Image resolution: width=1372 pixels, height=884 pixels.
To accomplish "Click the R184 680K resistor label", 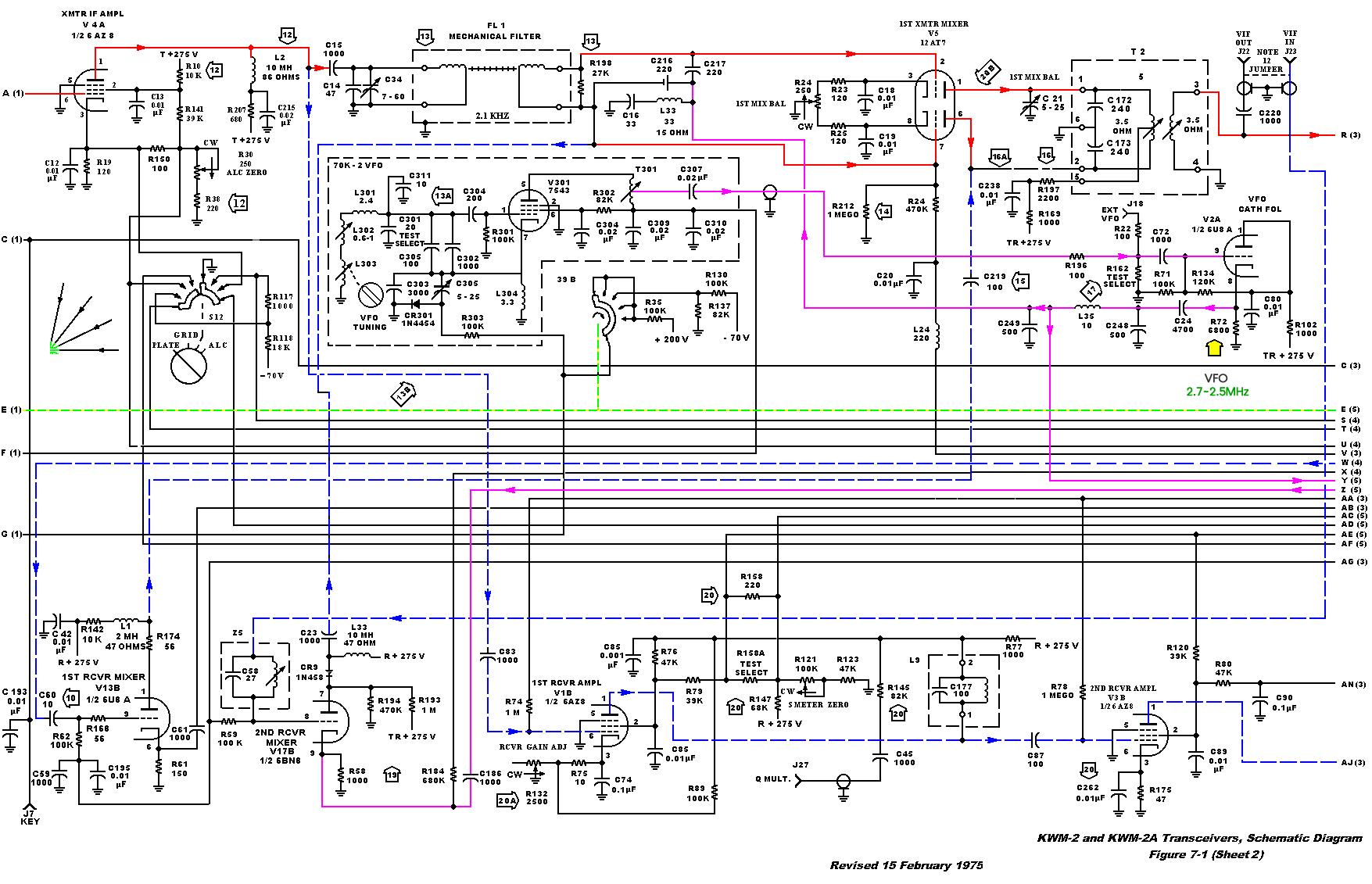I will [x=433, y=775].
